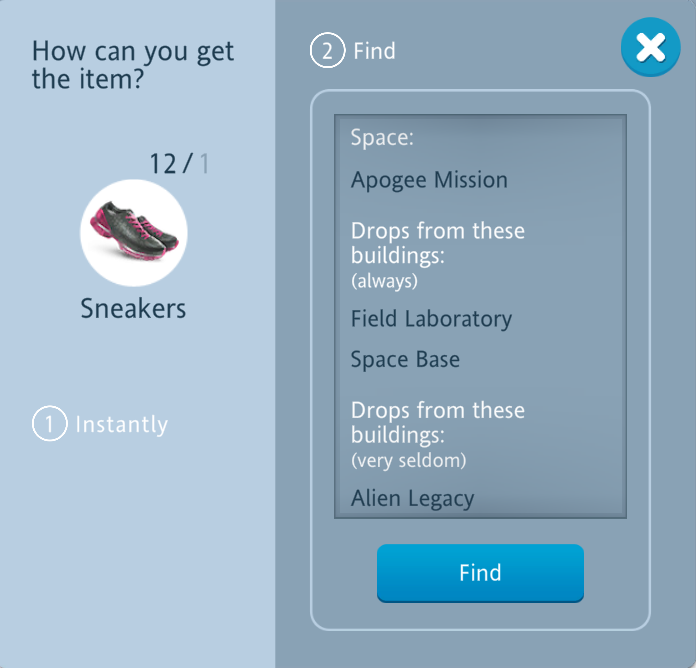696x668 pixels.
Task: Click the owned quantity number 12
Action: tap(162, 164)
